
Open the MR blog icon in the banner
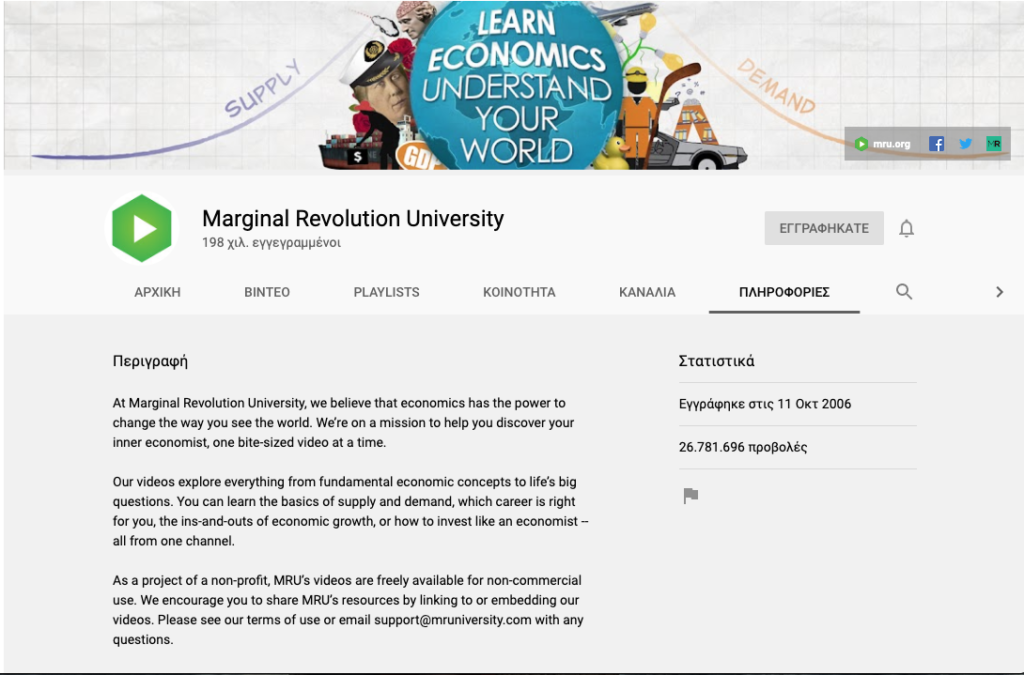994,144
